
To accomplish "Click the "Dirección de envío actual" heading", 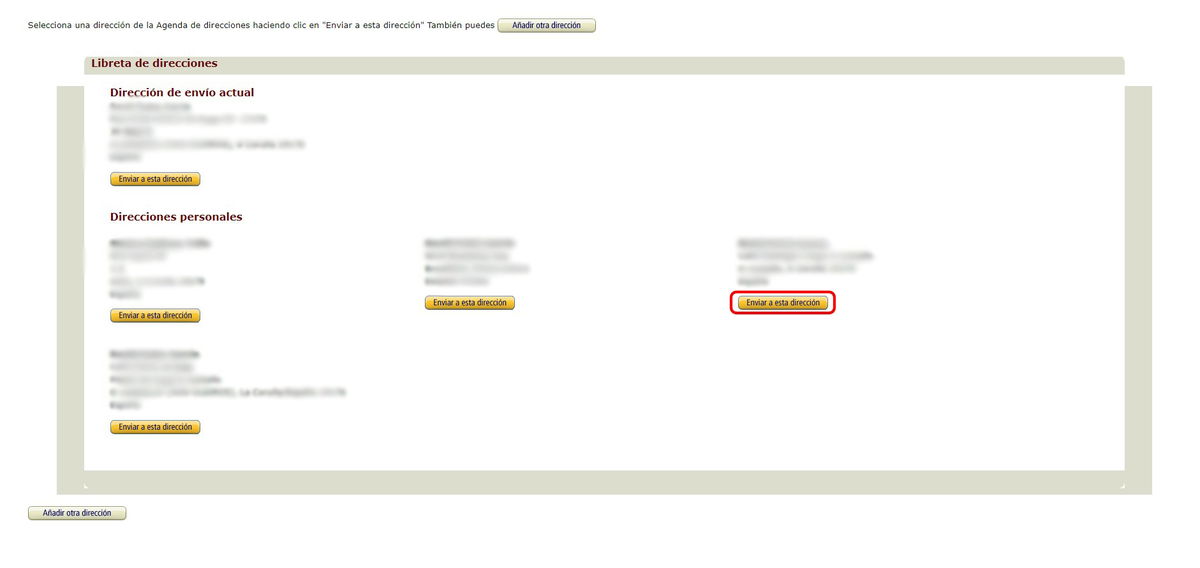I will 181,92.
